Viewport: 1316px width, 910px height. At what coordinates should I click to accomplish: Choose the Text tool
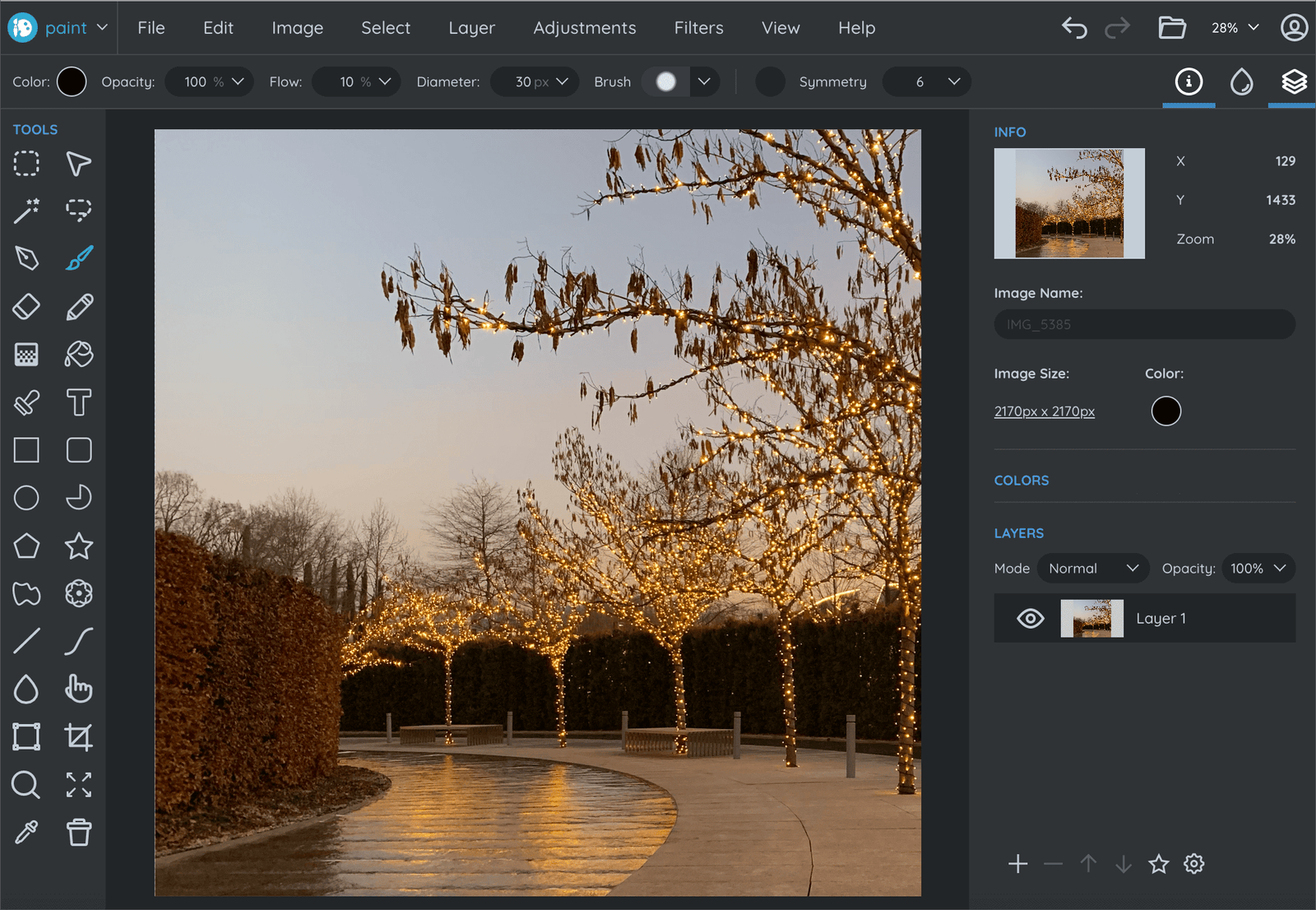[79, 402]
